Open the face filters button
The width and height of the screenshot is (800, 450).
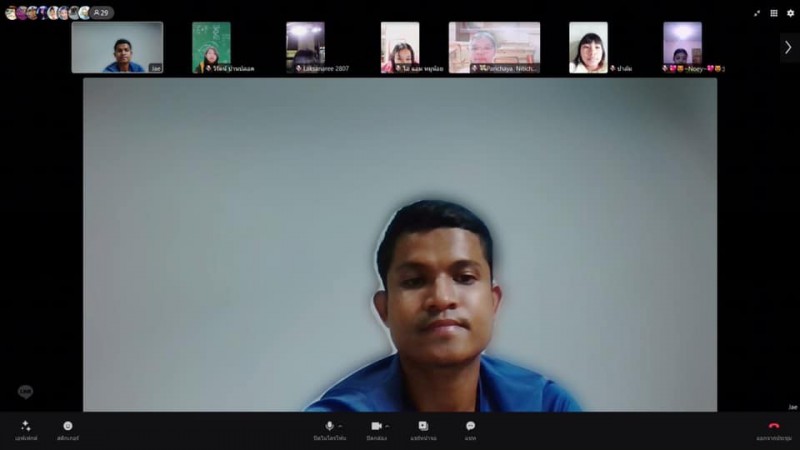68,426
